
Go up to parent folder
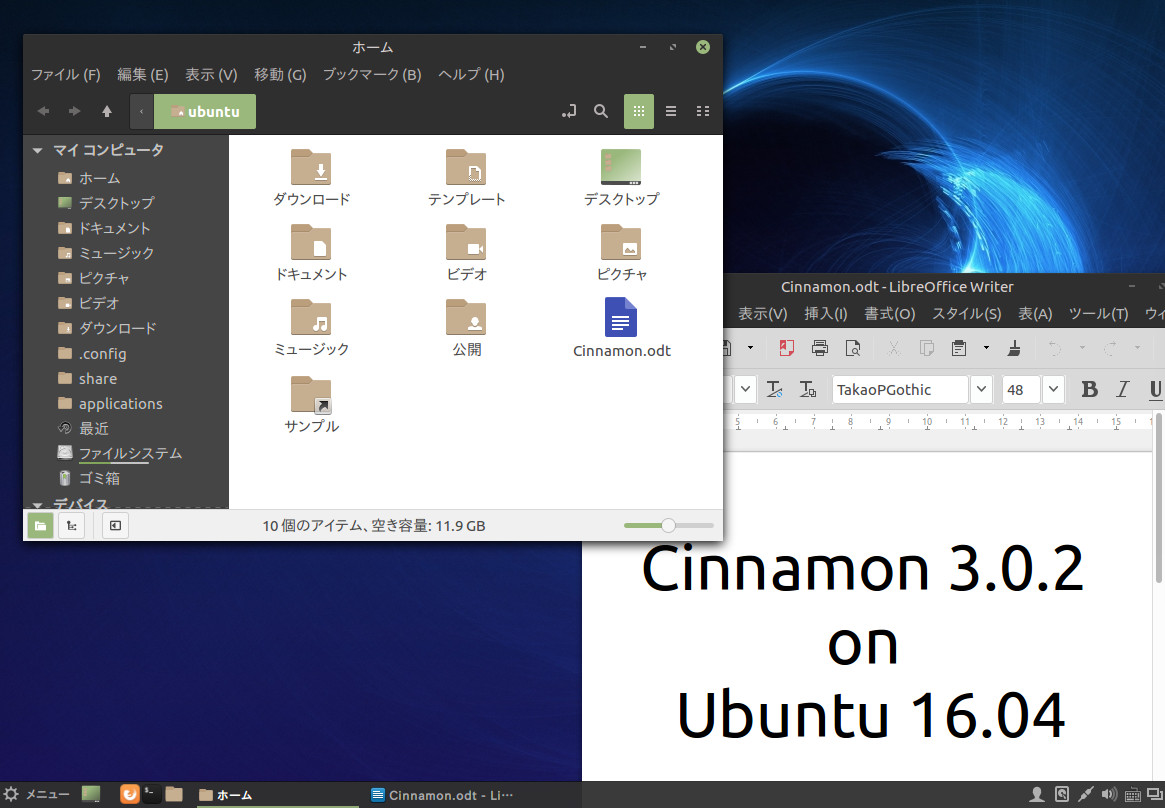tap(106, 111)
